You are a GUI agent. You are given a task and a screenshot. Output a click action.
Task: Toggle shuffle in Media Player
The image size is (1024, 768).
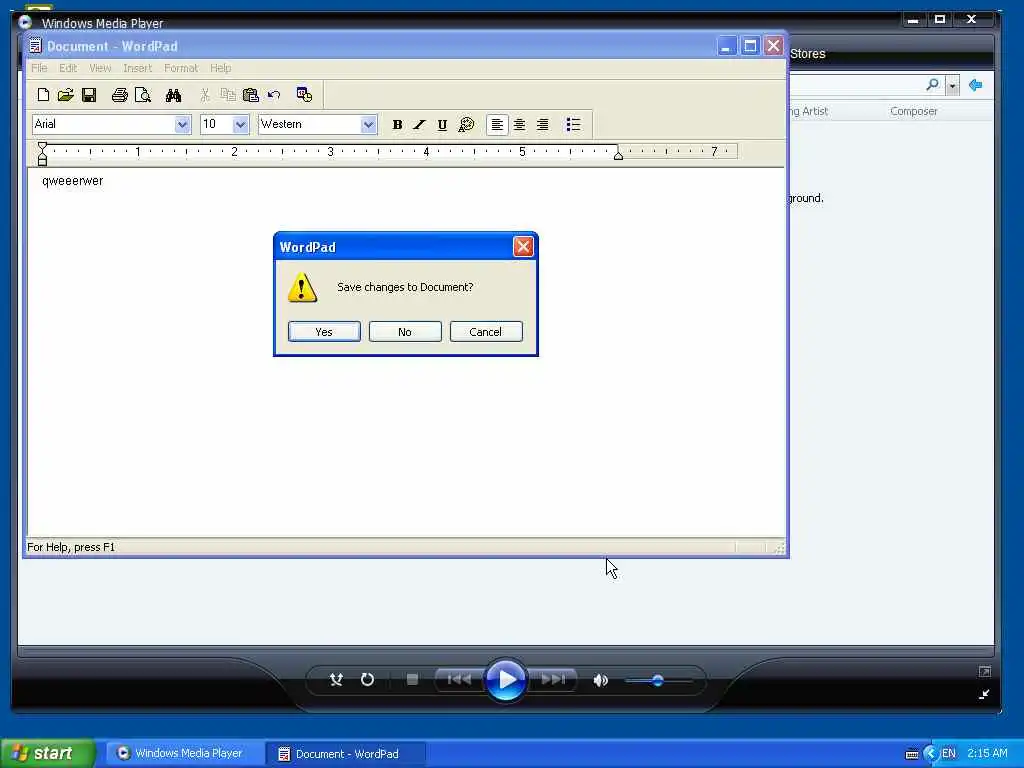[336, 680]
